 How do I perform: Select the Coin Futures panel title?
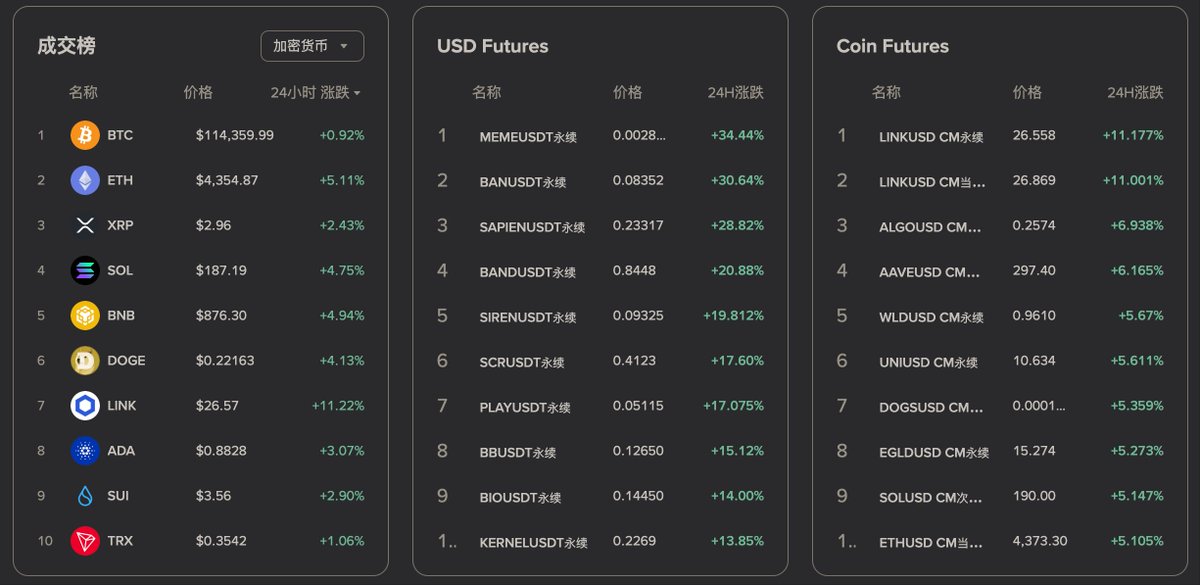pyautogui.click(x=892, y=46)
